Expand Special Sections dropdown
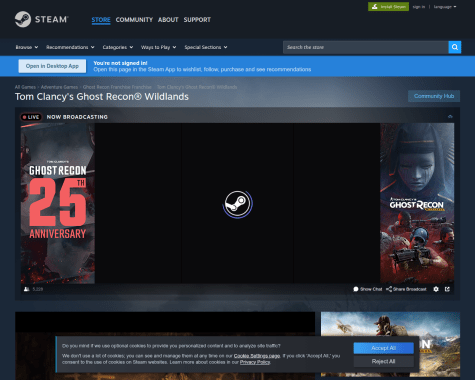The width and height of the screenshot is (475, 380). coord(206,47)
